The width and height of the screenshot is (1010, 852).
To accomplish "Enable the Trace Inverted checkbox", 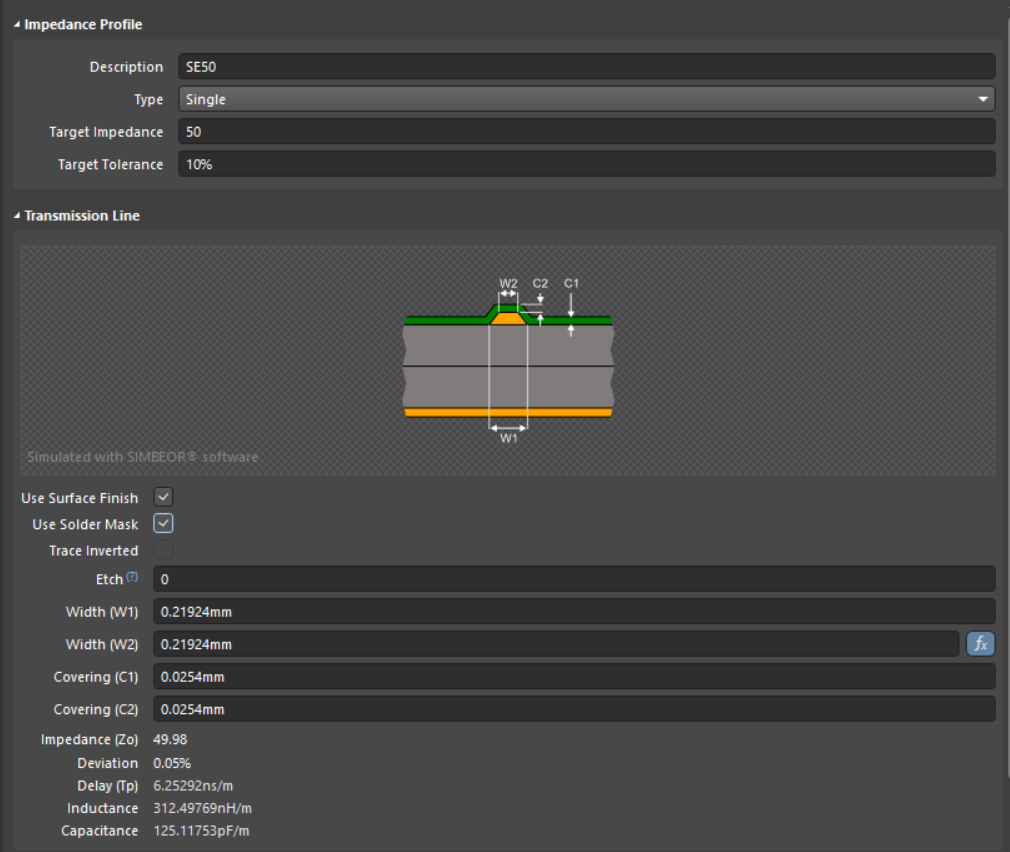I will [164, 550].
